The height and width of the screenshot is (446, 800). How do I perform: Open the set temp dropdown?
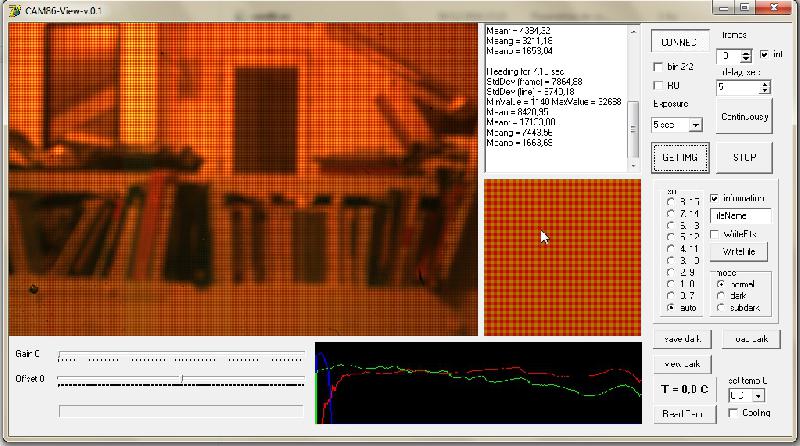click(x=759, y=395)
